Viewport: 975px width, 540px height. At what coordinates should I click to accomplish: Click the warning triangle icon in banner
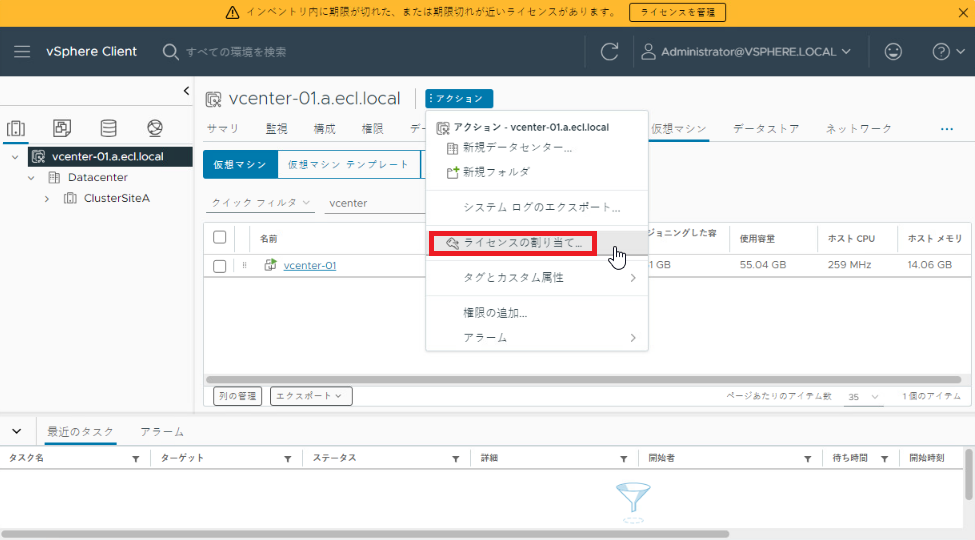pyautogui.click(x=232, y=12)
